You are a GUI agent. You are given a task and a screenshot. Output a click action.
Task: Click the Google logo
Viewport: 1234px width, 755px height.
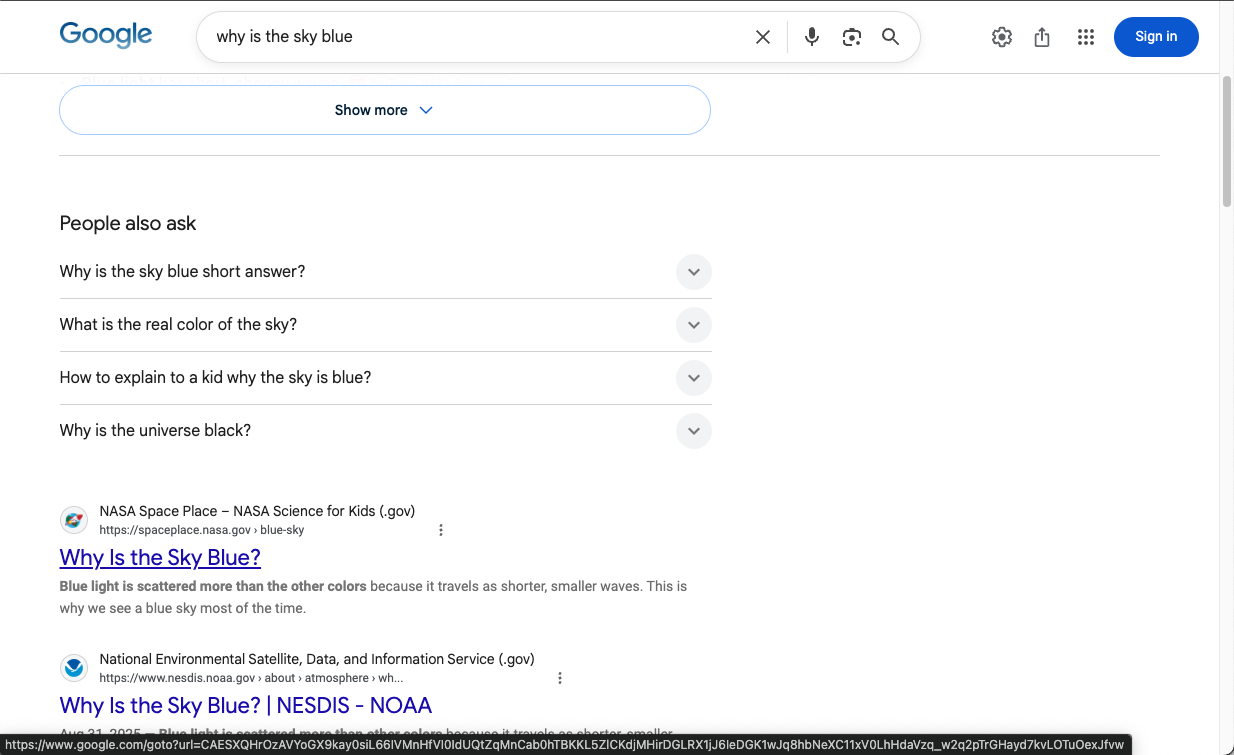click(106, 35)
